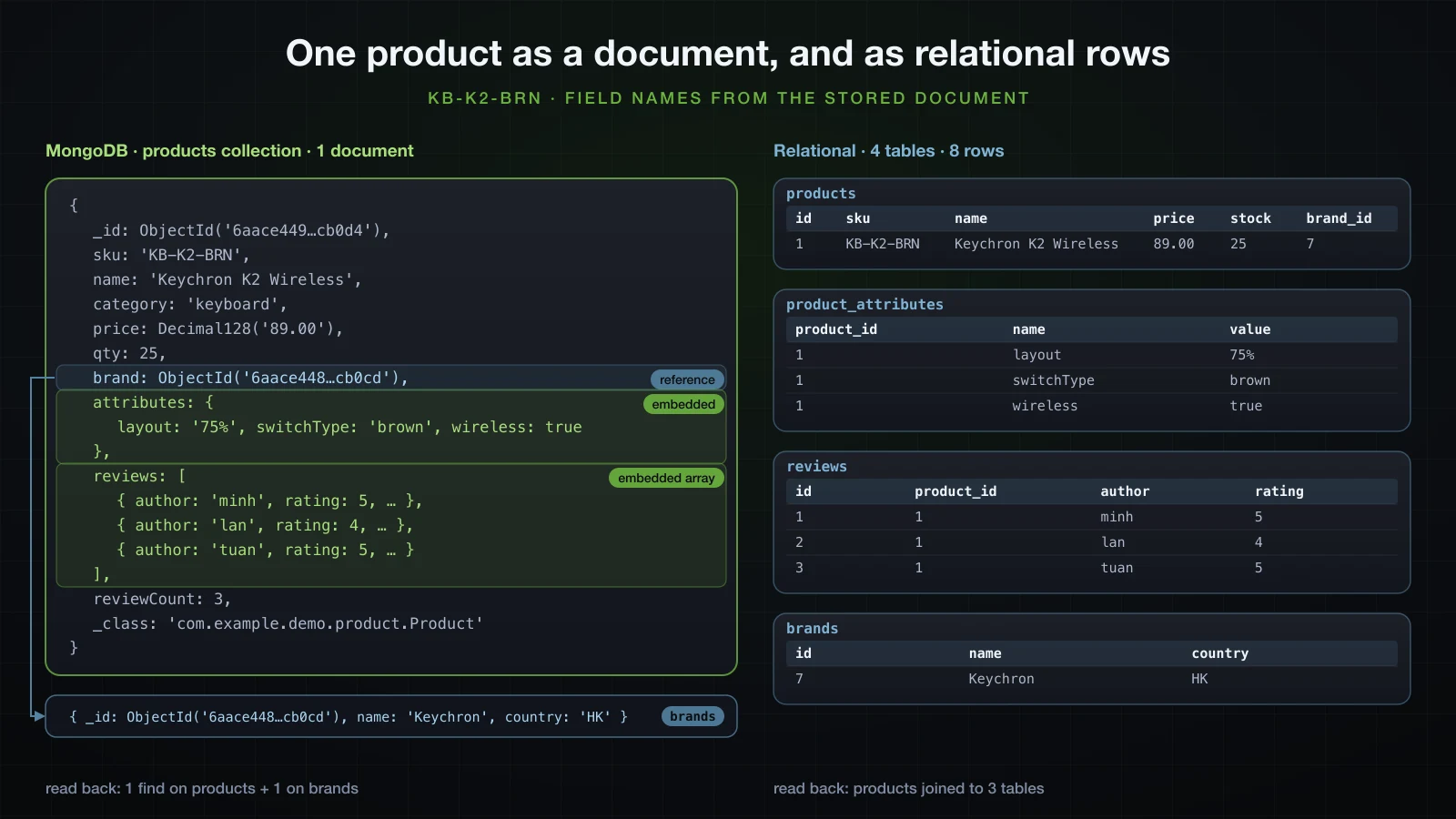Click the line name: 'Keychron K2 Wireless'

pyautogui.click(x=227, y=279)
